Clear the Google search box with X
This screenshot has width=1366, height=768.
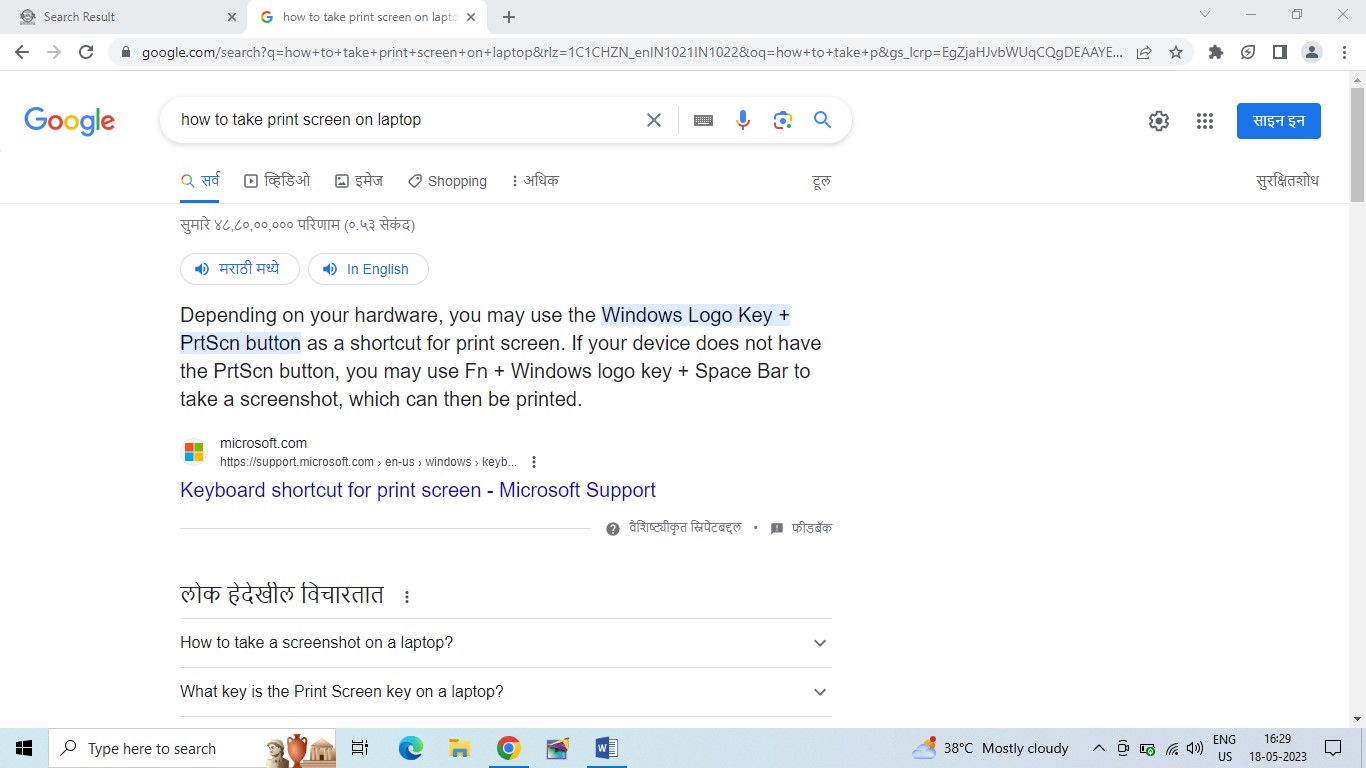click(x=654, y=120)
